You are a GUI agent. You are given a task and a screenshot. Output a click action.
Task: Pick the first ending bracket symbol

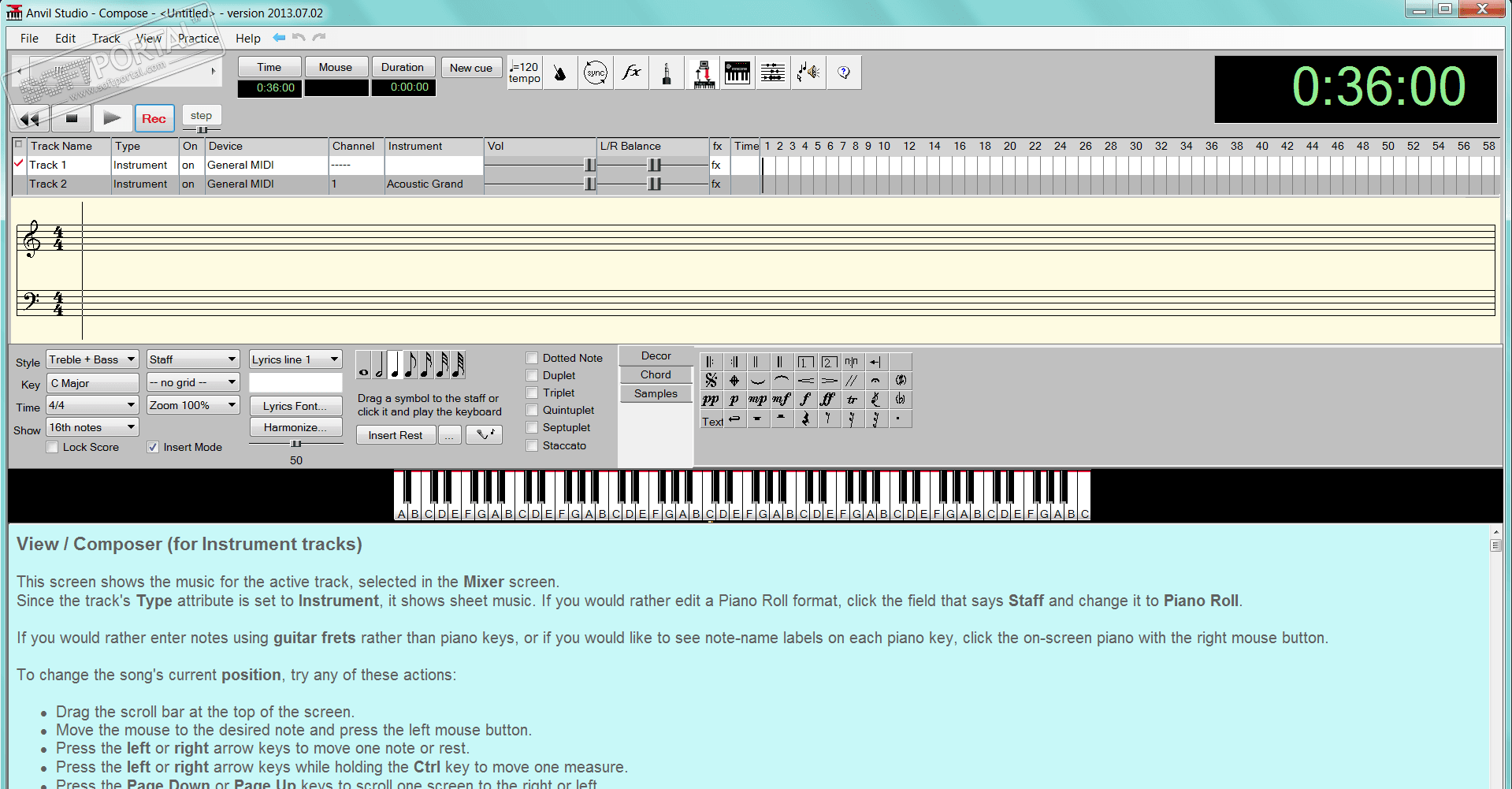(x=805, y=362)
